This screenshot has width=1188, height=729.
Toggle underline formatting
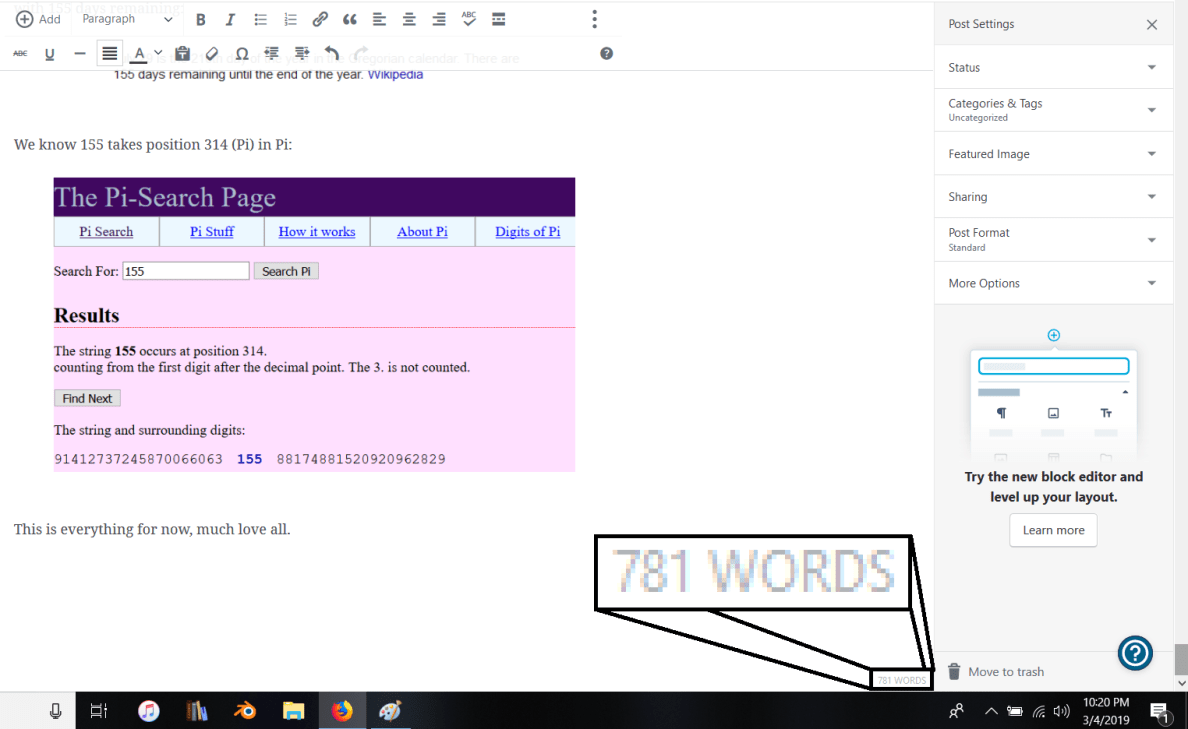tap(49, 53)
